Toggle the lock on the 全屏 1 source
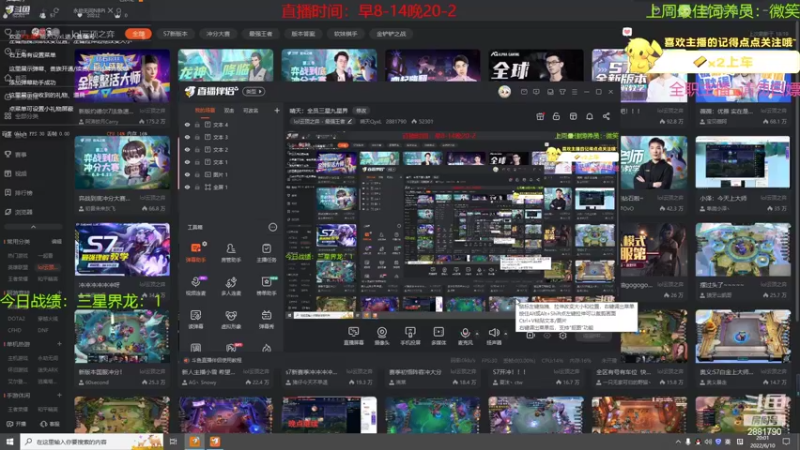Image resolution: width=800 pixels, height=450 pixels. [197, 187]
